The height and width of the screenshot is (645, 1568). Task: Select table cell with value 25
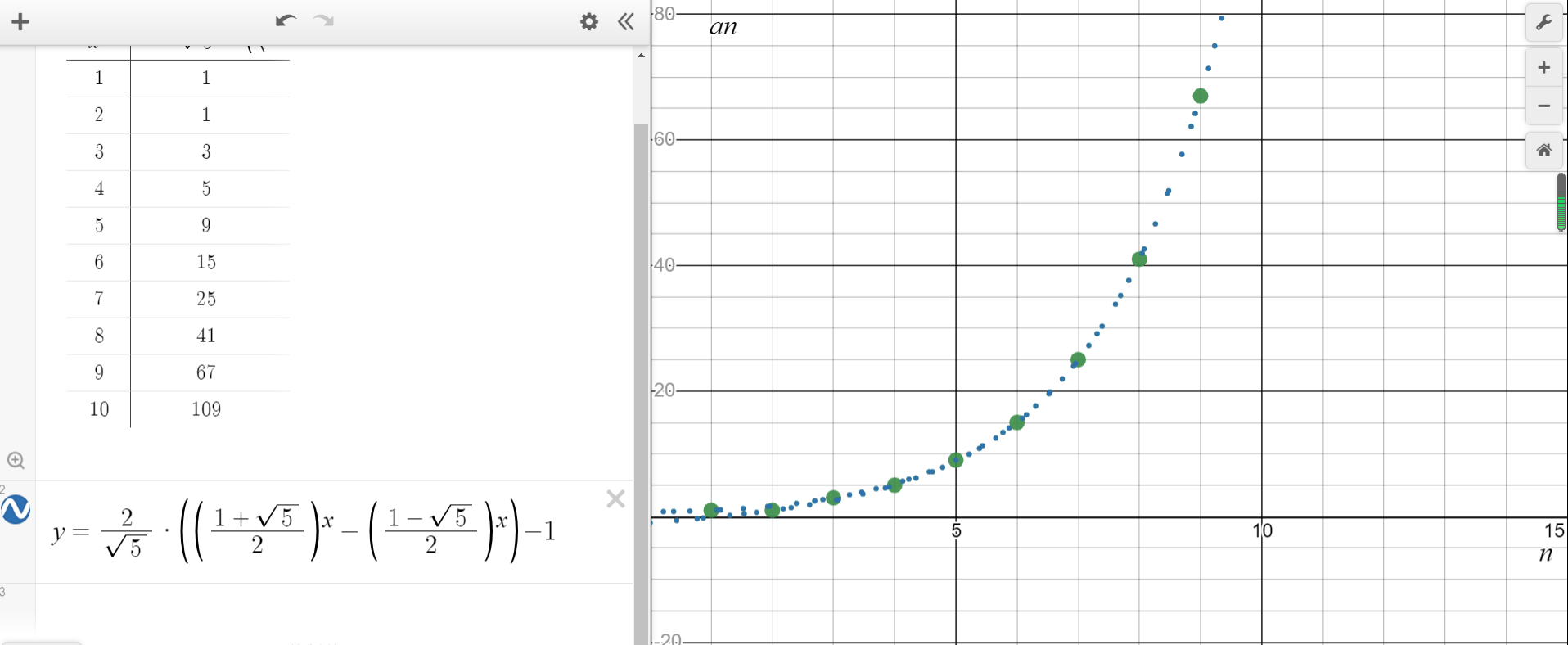point(206,299)
